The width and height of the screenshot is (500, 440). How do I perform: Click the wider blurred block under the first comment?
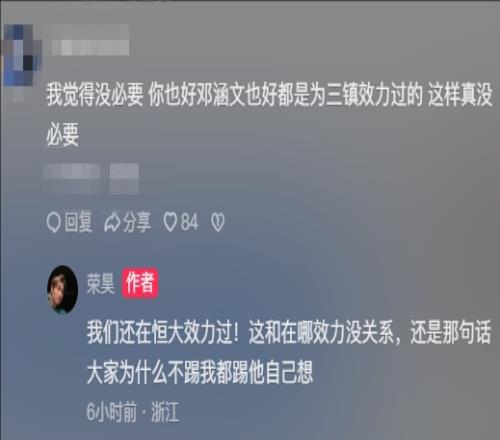[x=72, y=178]
